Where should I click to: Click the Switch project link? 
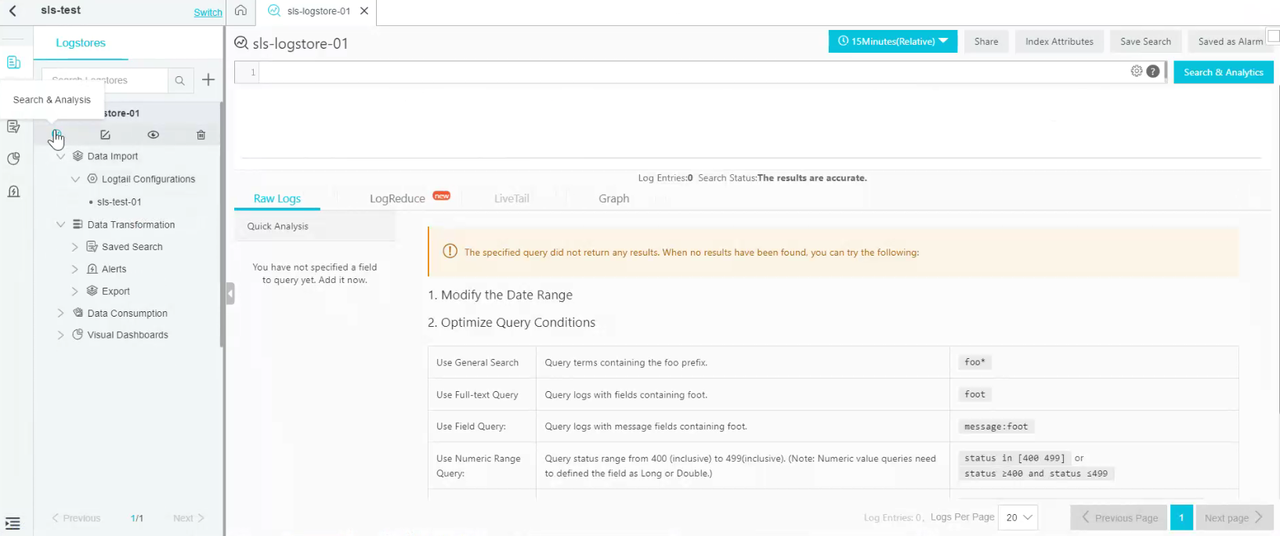tap(208, 13)
